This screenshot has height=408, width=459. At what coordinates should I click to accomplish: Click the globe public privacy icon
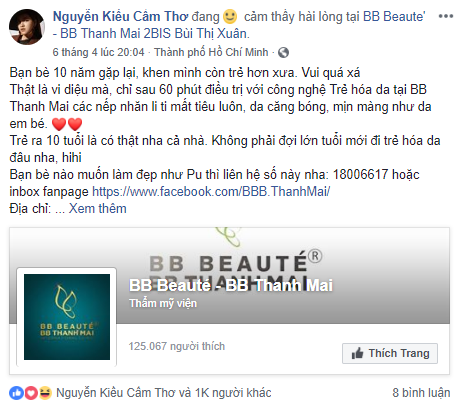coord(283,52)
